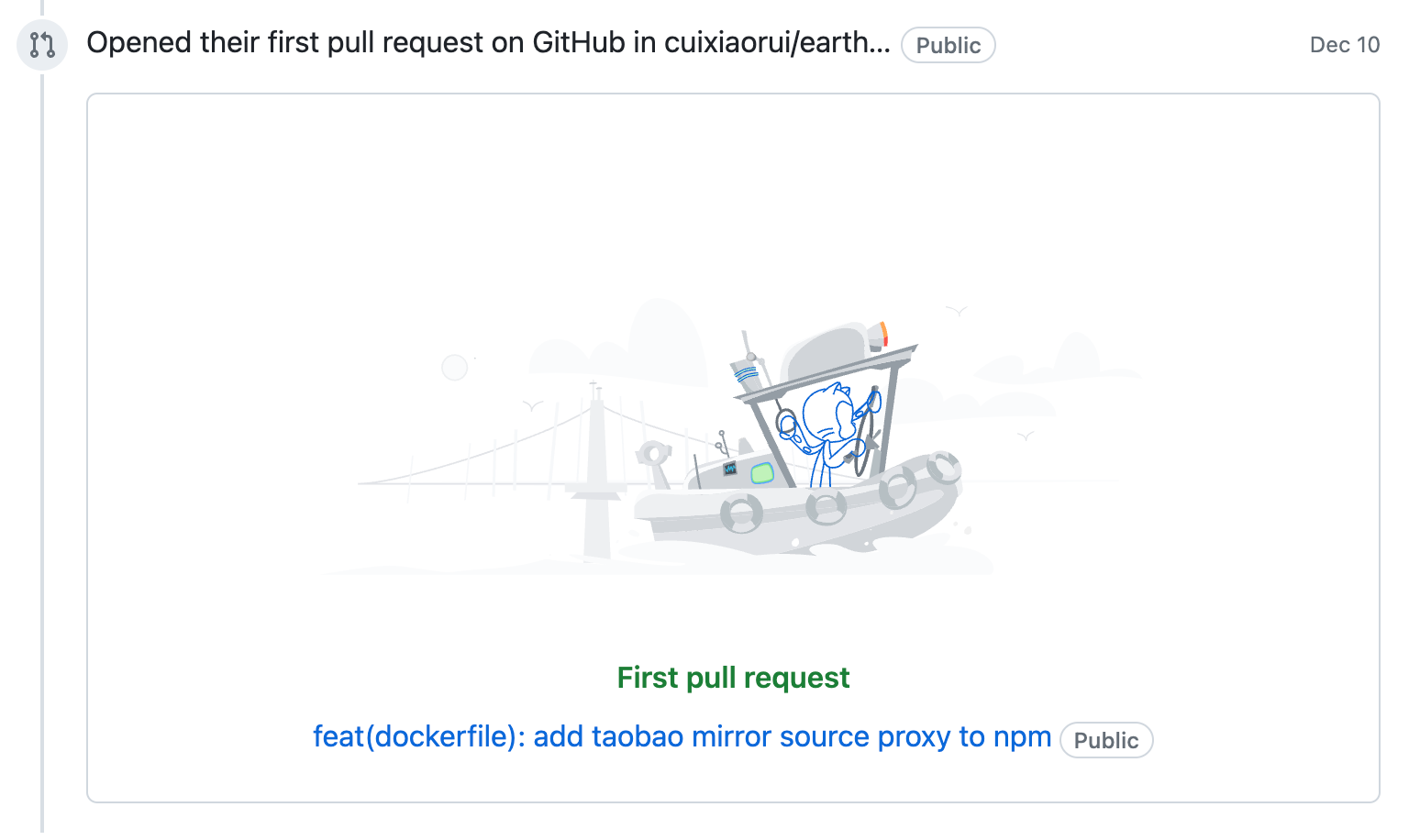Click the rightmost life ring on the boat
The width and height of the screenshot is (1420, 840).
[944, 468]
